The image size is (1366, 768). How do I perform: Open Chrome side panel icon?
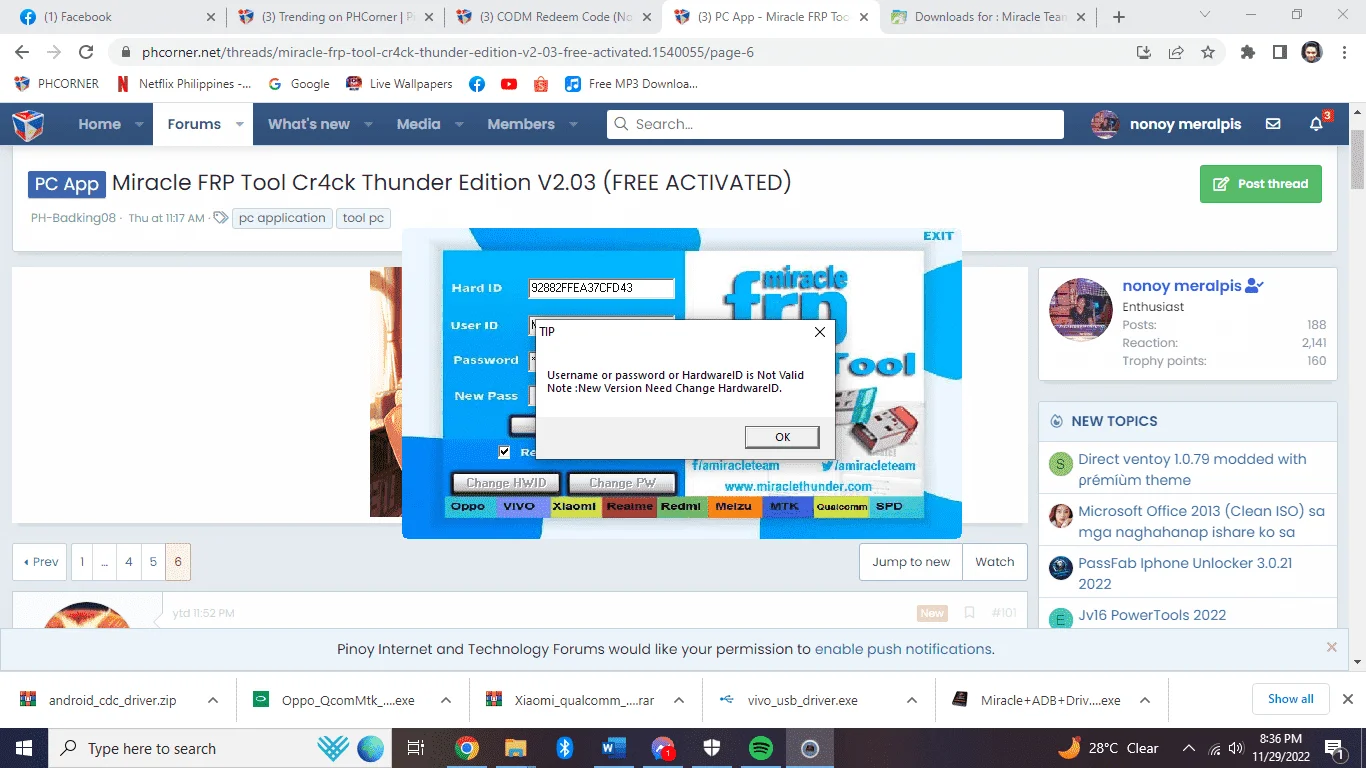[x=1279, y=52]
